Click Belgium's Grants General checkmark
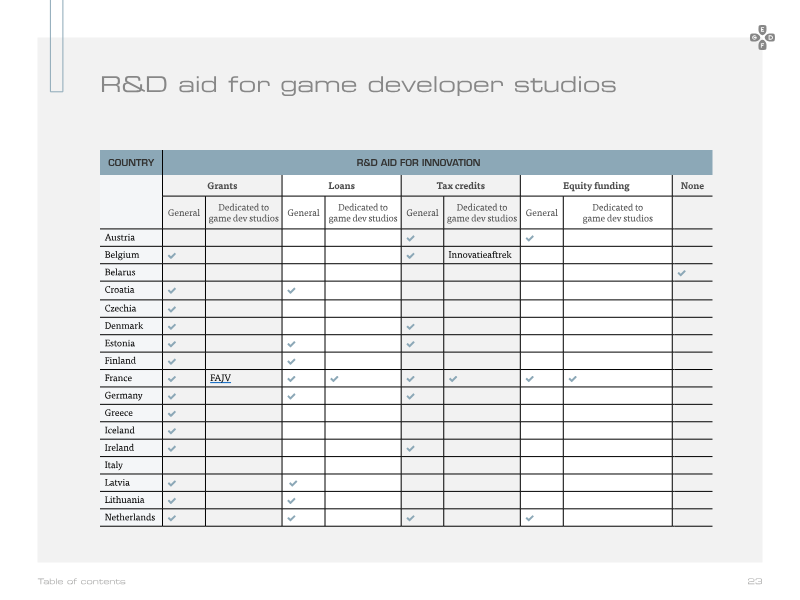The height and width of the screenshot is (600, 800). point(172,256)
